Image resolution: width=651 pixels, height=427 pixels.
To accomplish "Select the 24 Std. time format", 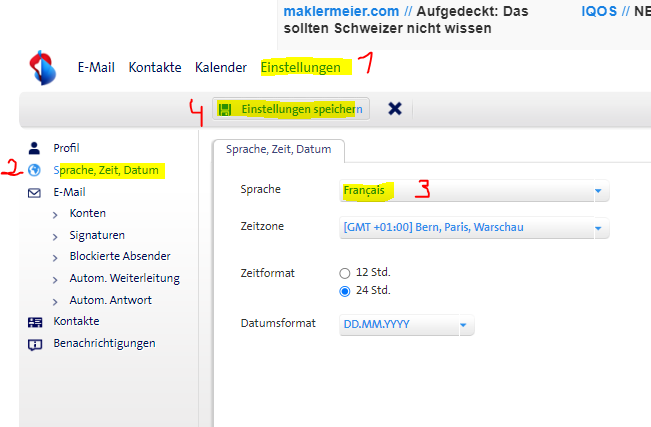I will (x=345, y=291).
